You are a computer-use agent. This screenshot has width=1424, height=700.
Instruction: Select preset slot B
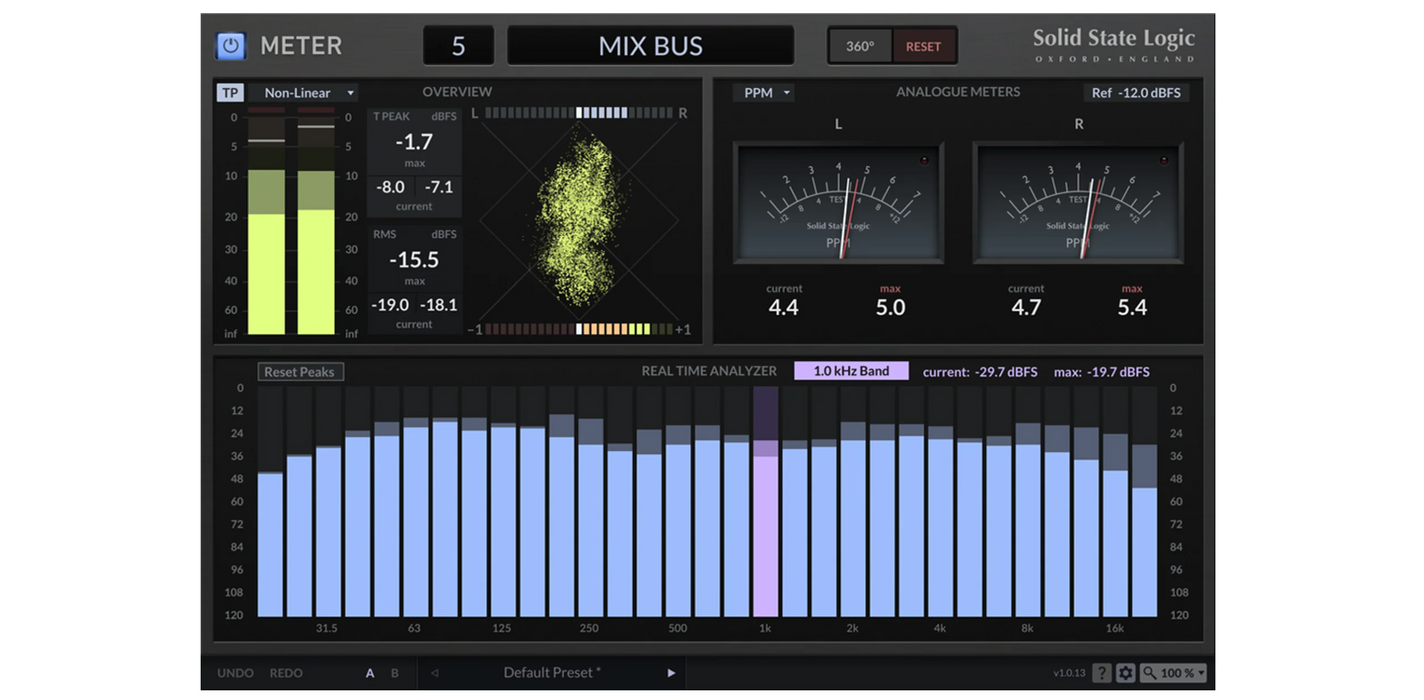click(x=395, y=673)
